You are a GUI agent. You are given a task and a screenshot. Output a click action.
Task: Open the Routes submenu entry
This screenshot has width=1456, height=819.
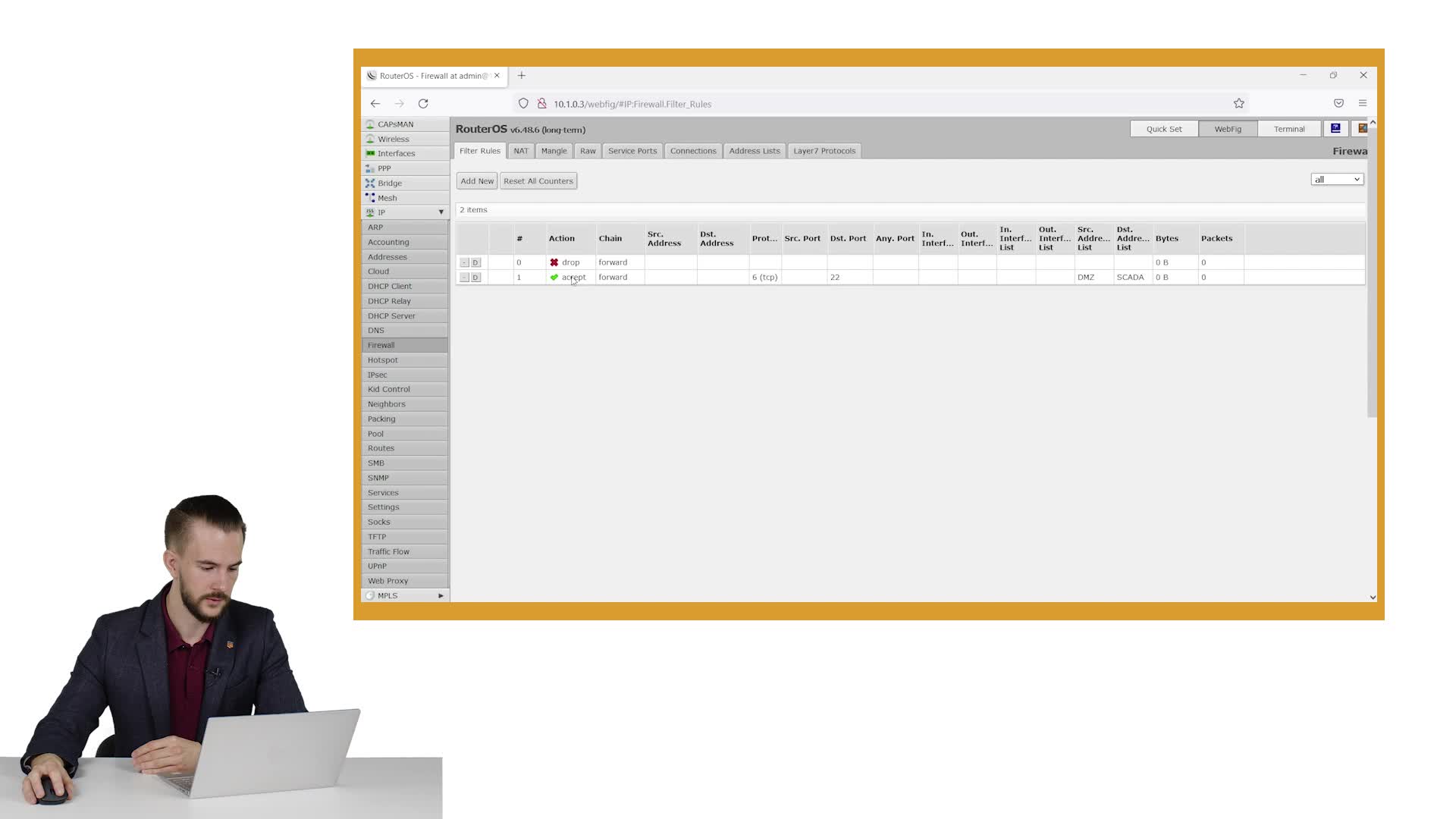click(405, 448)
